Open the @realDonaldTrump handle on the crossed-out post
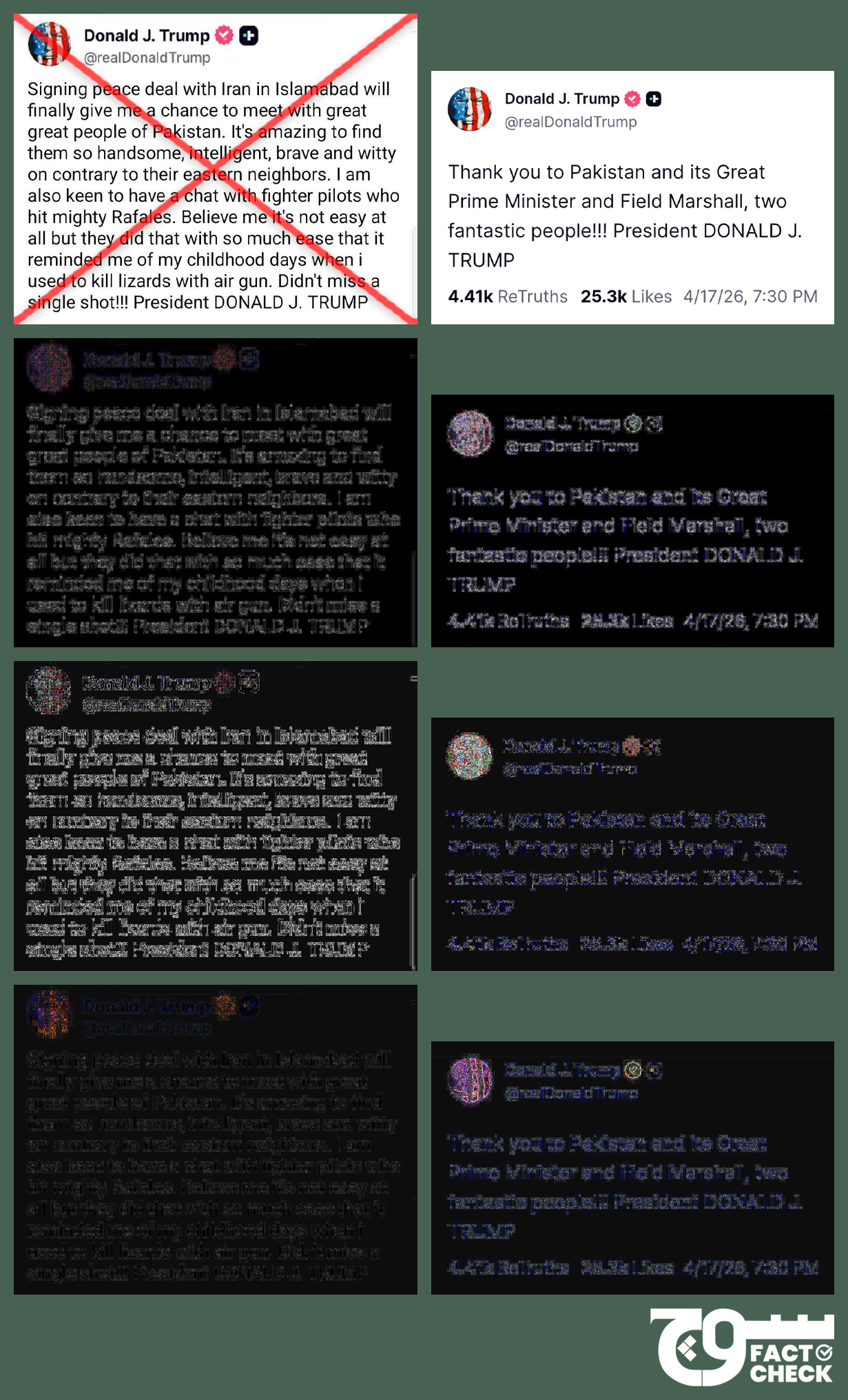Viewport: 848px width, 1400px height. 147,58
